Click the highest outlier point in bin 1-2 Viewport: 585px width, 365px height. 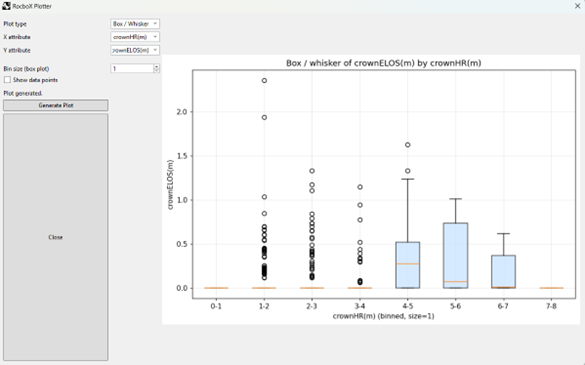[264, 81]
